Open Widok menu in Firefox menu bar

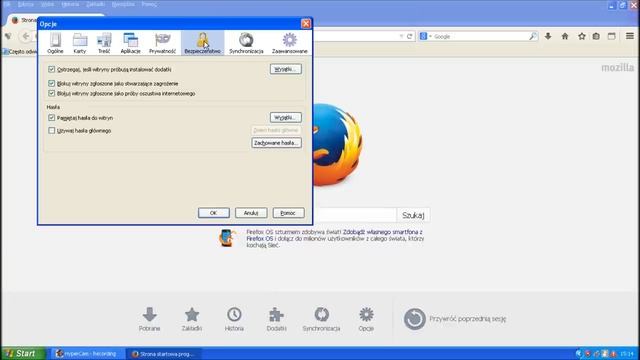(x=47, y=4)
